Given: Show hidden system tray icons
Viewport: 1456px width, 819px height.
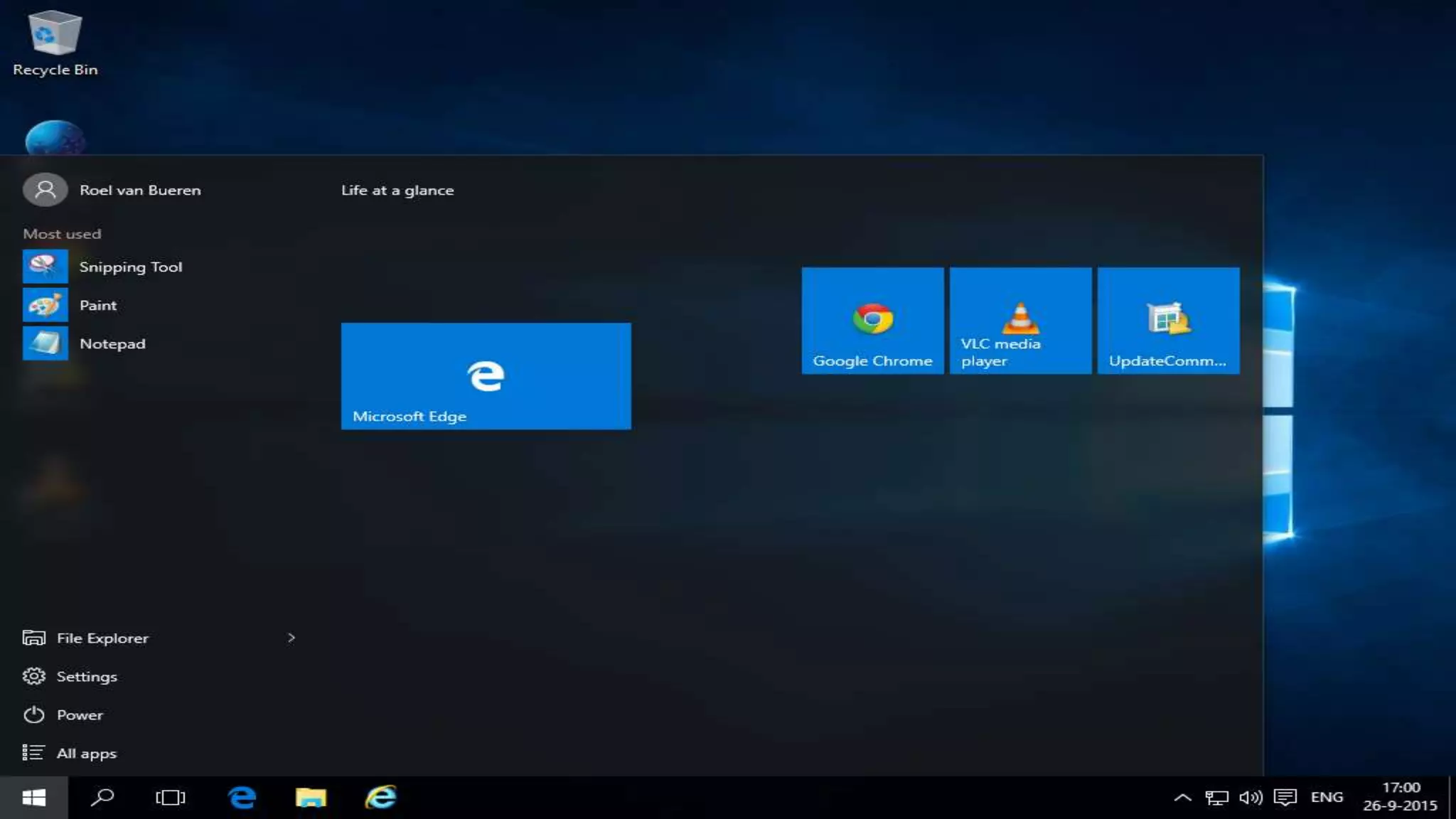Looking at the screenshot, I should tap(1182, 798).
